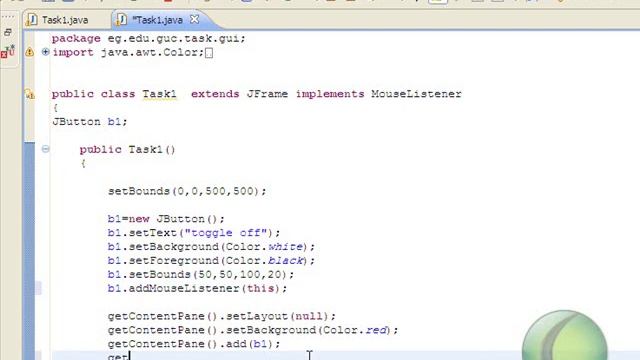The height and width of the screenshot is (360, 640).
Task: Click the getContentPane().setLayout(null) line
Action: pyautogui.click(x=222, y=316)
